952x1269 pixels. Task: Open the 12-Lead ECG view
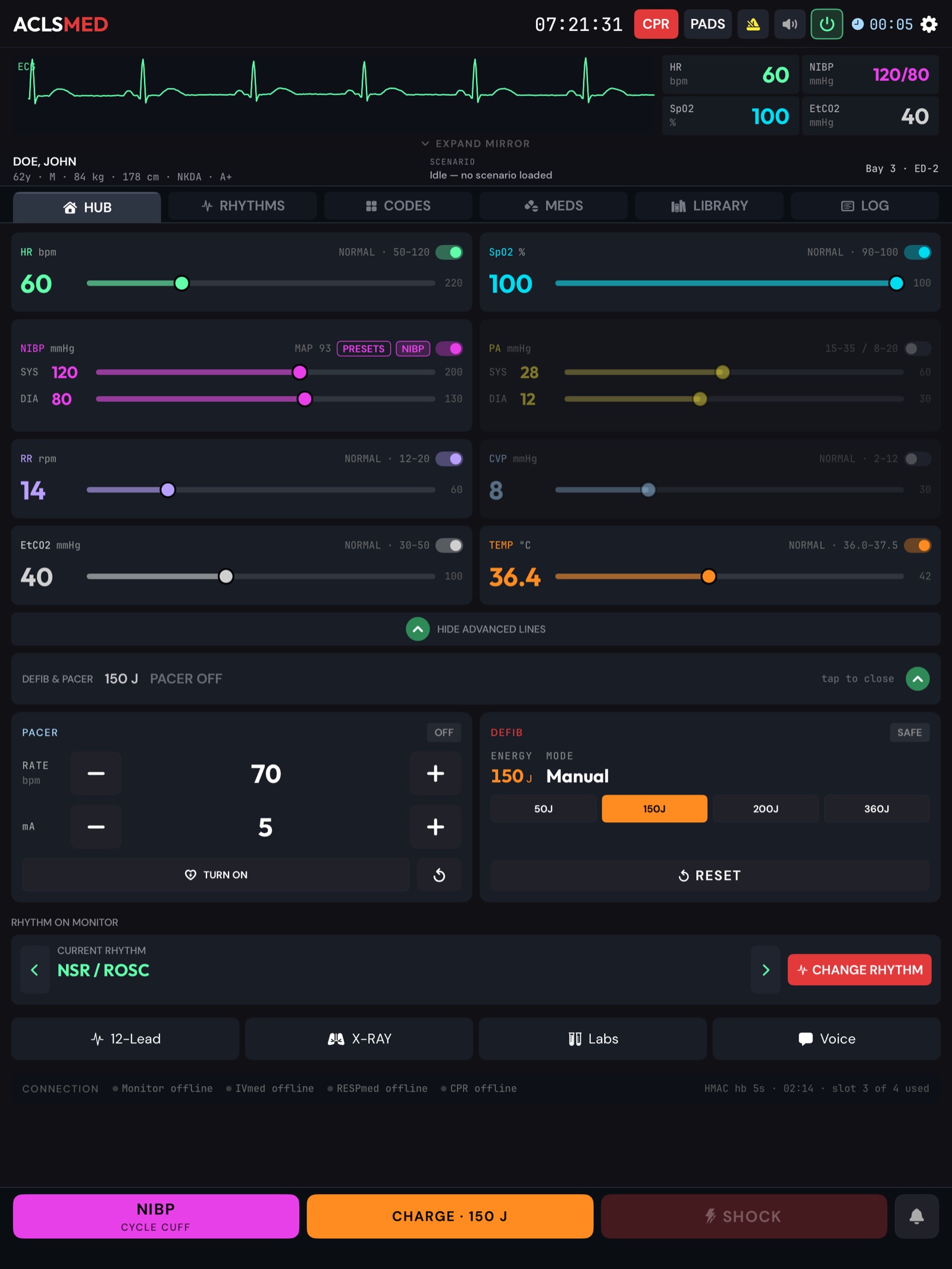tap(125, 1039)
